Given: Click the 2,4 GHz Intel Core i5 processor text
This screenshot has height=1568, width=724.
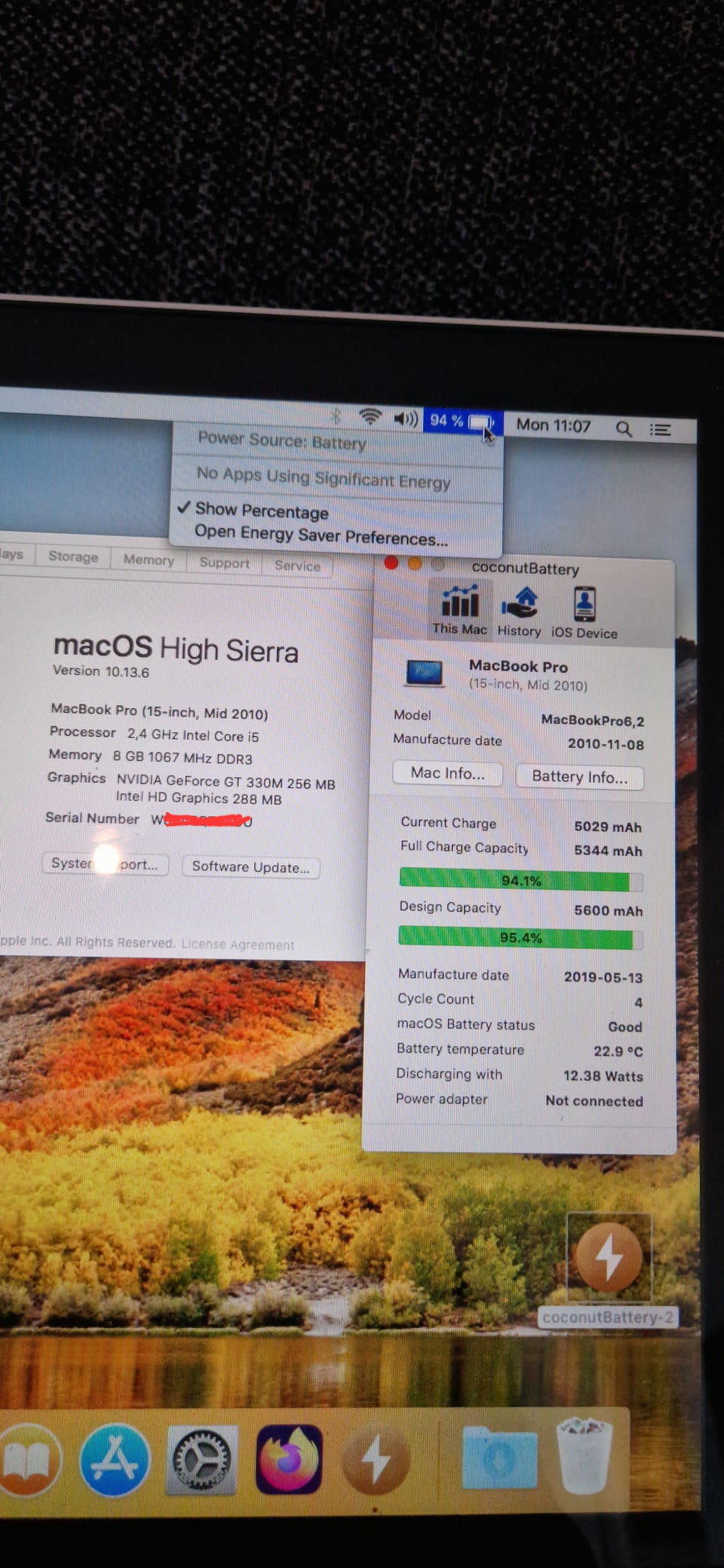Looking at the screenshot, I should click(x=192, y=735).
